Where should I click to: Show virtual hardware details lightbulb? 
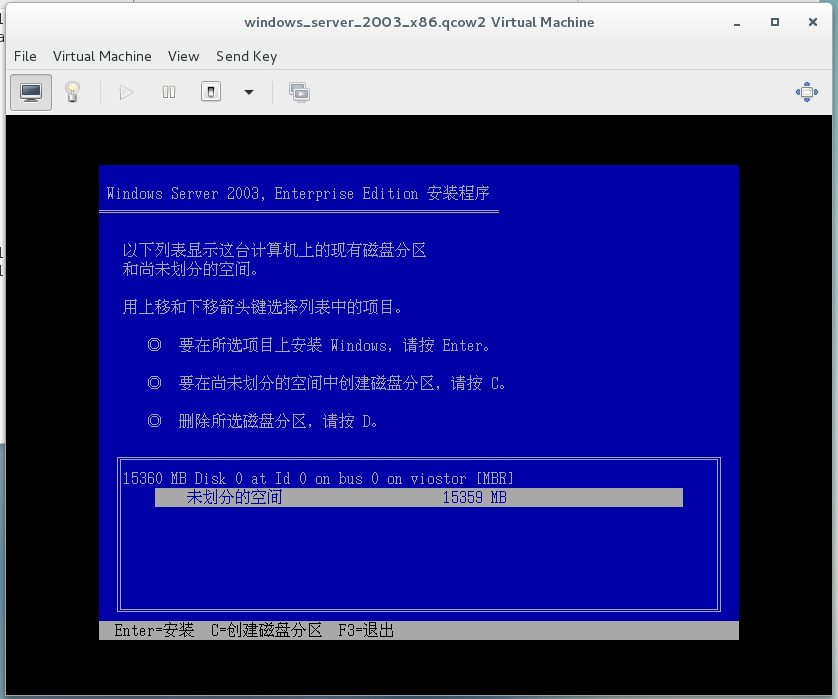point(72,92)
